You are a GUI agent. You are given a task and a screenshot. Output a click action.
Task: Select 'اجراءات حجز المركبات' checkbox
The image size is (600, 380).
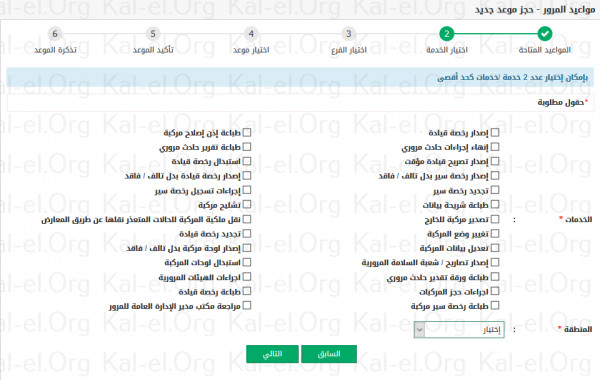click(x=495, y=291)
